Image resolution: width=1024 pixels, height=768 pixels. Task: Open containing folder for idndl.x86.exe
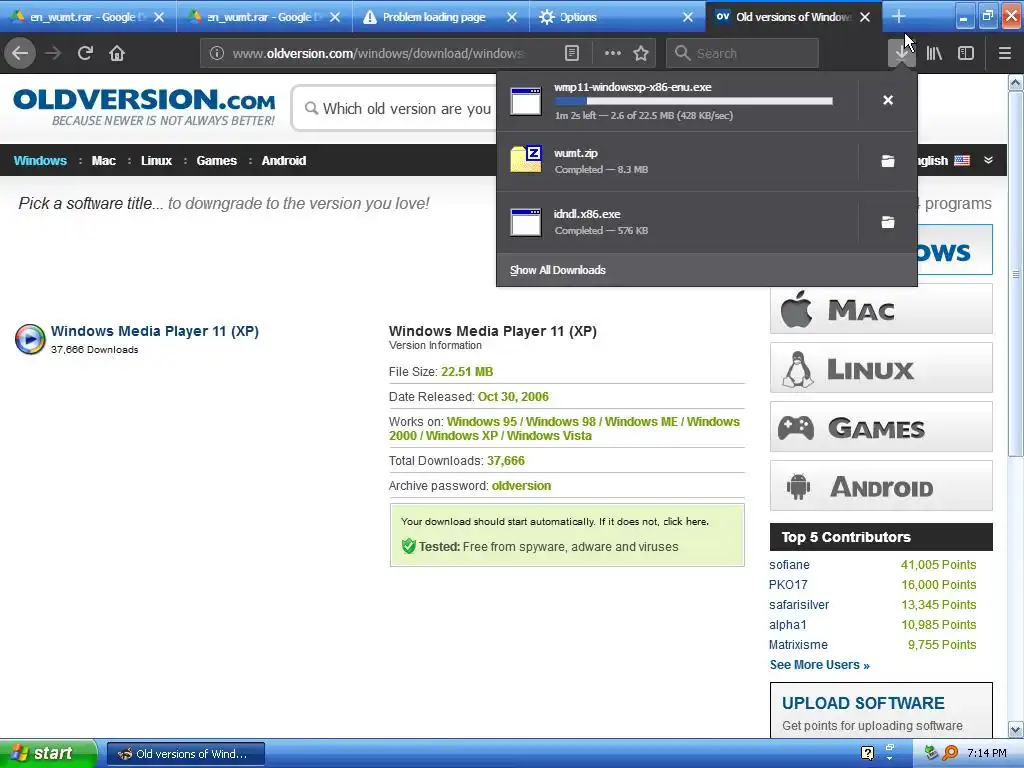[888, 223]
